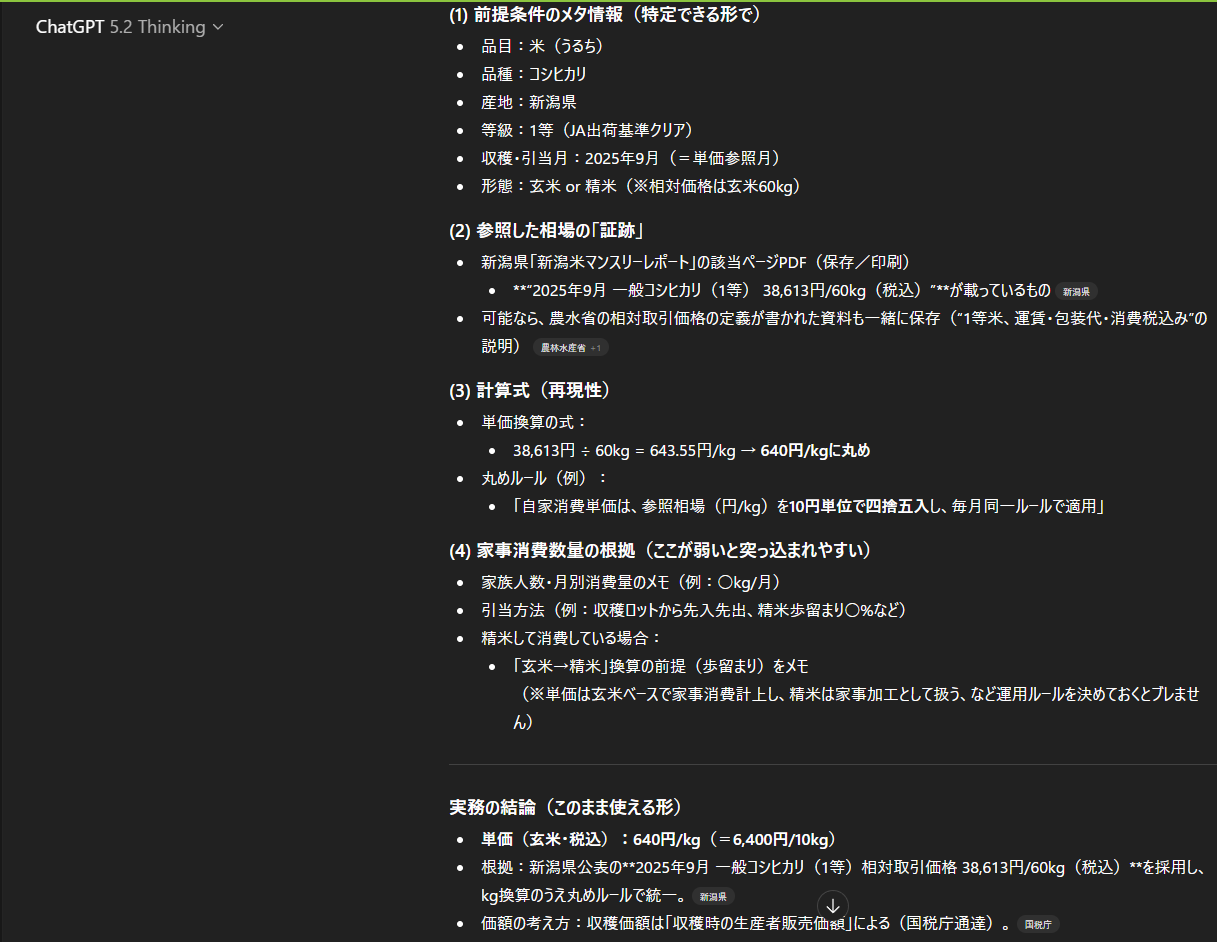Expand hidden sources via the +1 chip
1217x942 pixels.
pyautogui.click(x=597, y=347)
